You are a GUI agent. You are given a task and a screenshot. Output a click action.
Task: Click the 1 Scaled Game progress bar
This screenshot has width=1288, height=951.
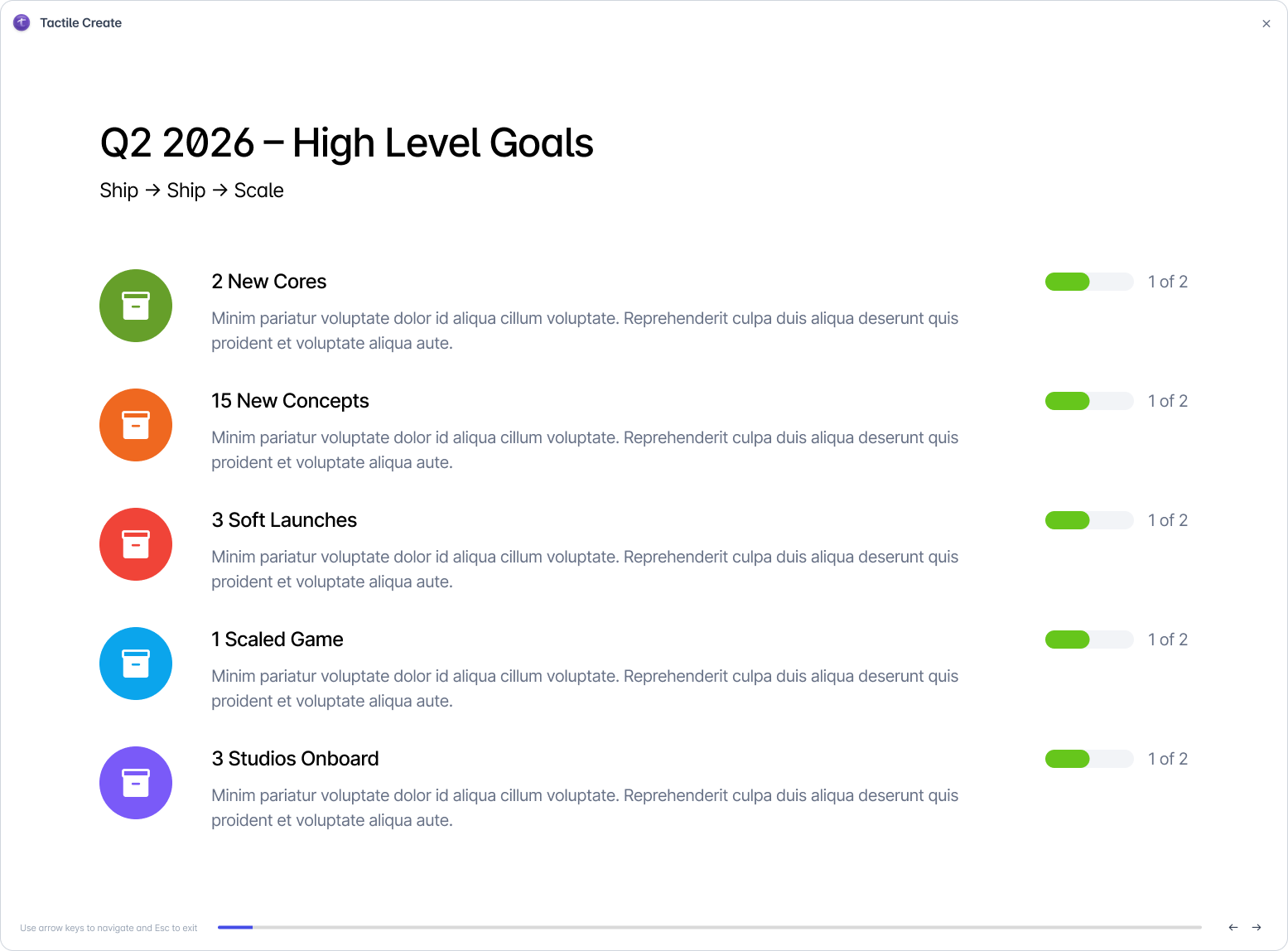1089,640
